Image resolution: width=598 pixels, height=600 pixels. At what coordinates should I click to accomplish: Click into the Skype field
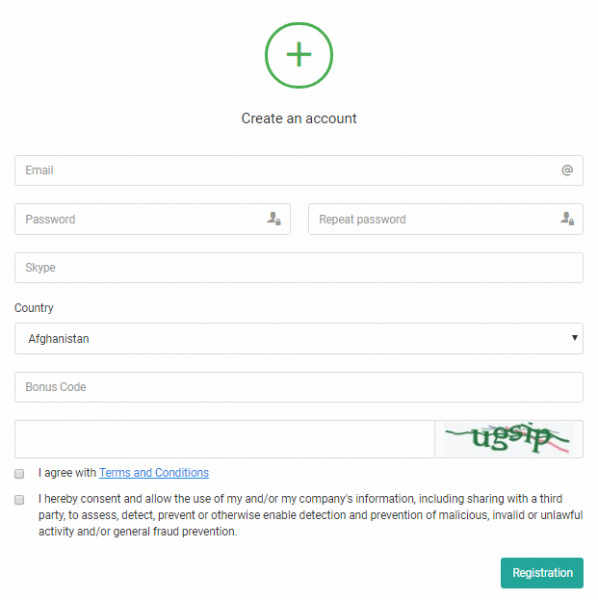(299, 267)
